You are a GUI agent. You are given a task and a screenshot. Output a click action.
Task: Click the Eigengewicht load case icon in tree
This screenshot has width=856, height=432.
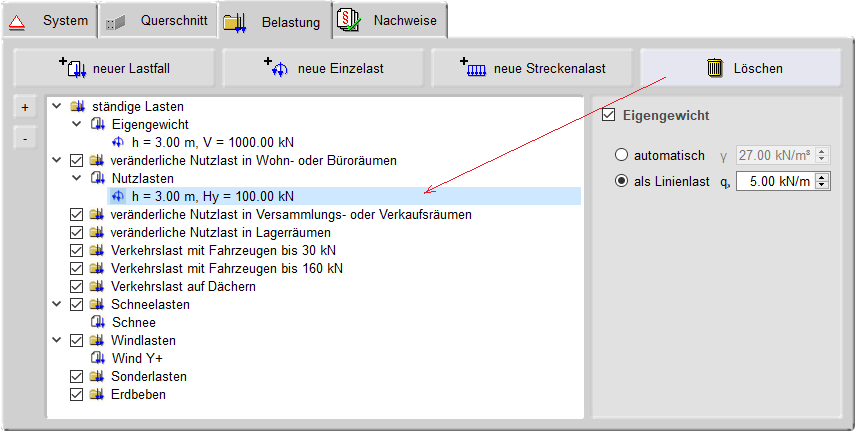click(x=98, y=124)
